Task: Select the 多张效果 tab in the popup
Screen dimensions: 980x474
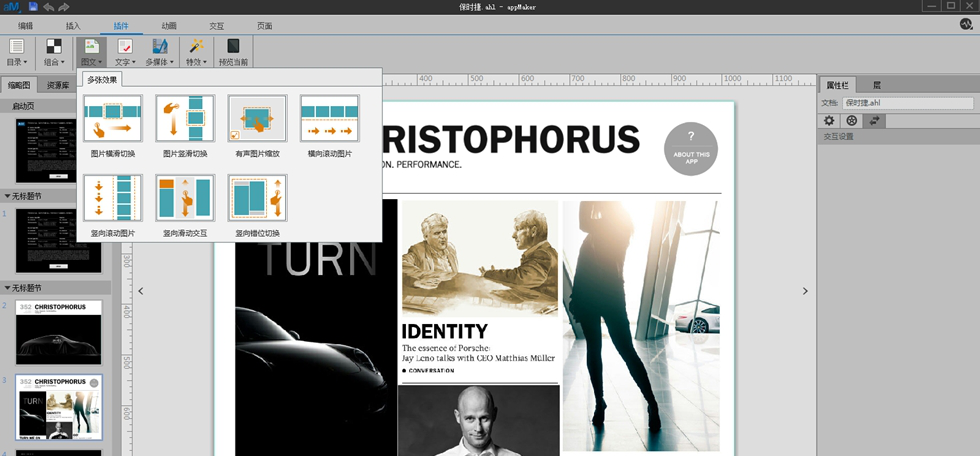Action: point(102,79)
